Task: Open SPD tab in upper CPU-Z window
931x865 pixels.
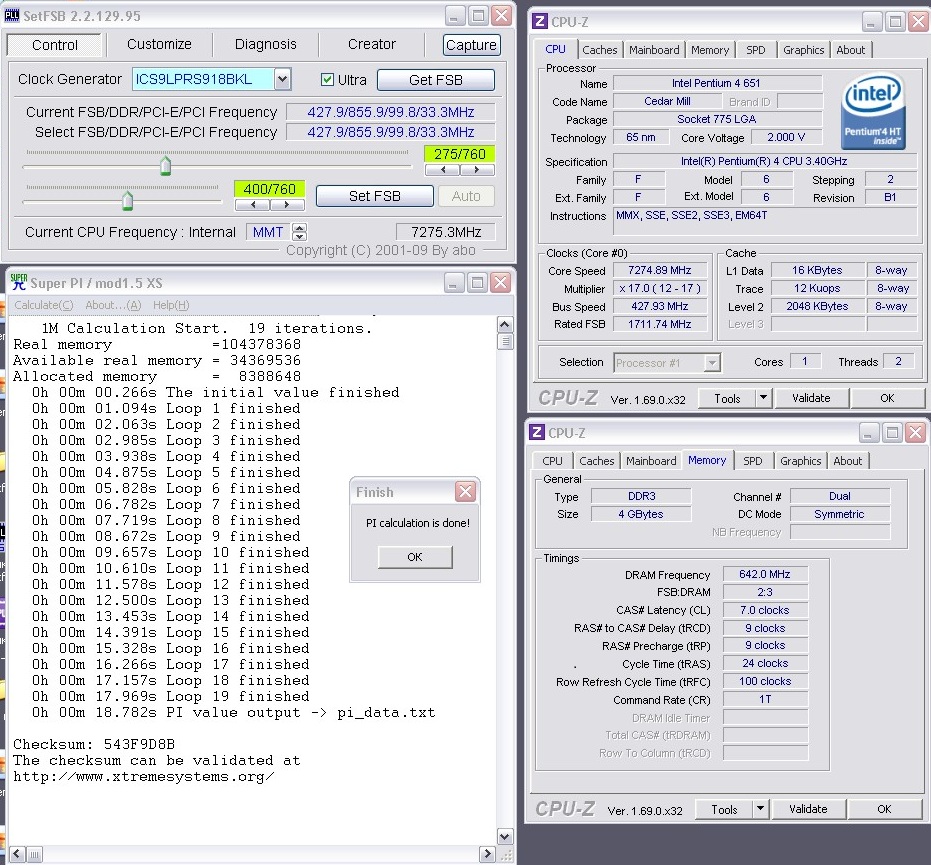Action: pyautogui.click(x=755, y=50)
